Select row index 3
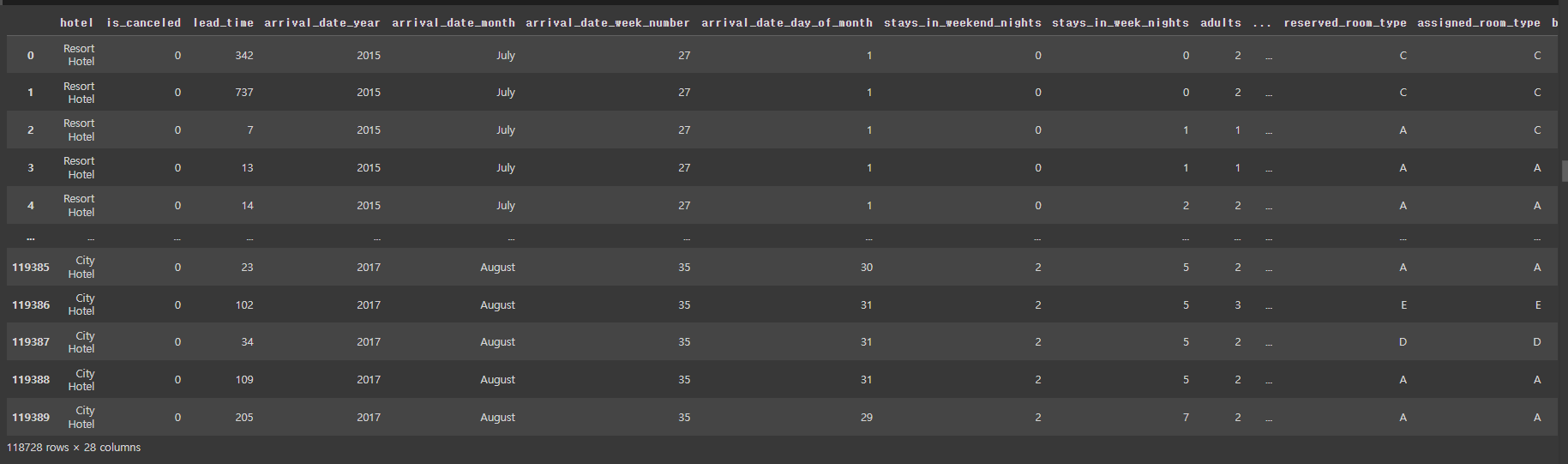 coord(31,168)
